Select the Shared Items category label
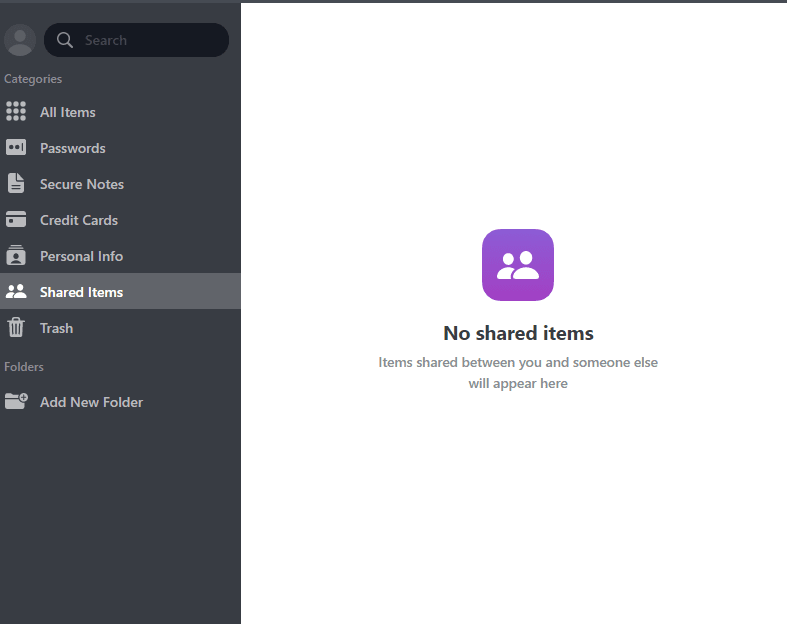787x624 pixels. pyautogui.click(x=81, y=292)
